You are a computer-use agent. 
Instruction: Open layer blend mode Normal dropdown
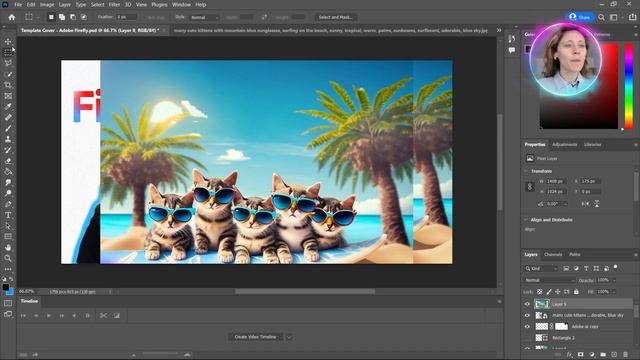(x=549, y=280)
